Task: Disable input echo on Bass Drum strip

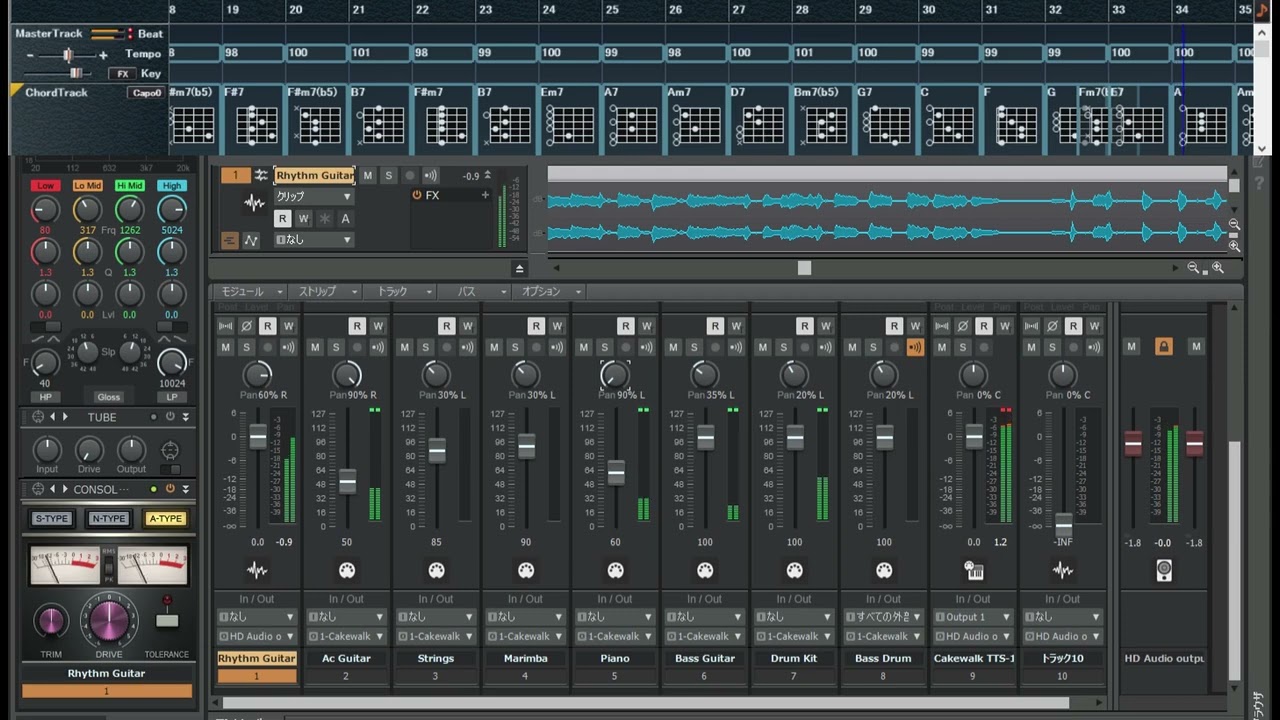Action: coord(915,347)
